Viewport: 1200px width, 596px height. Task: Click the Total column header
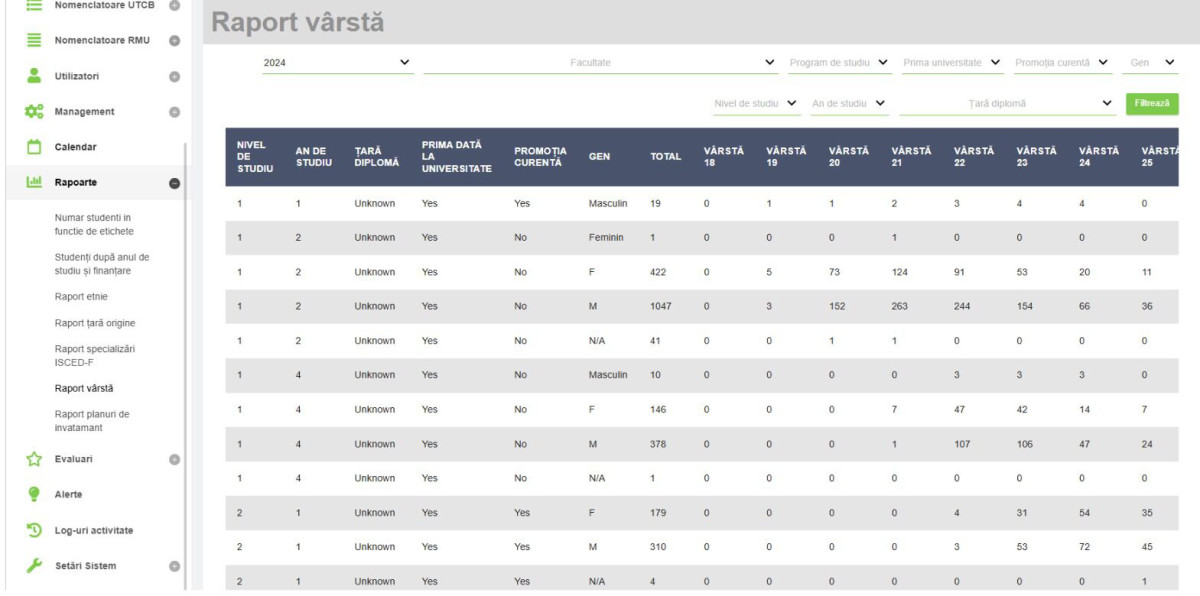[665, 157]
